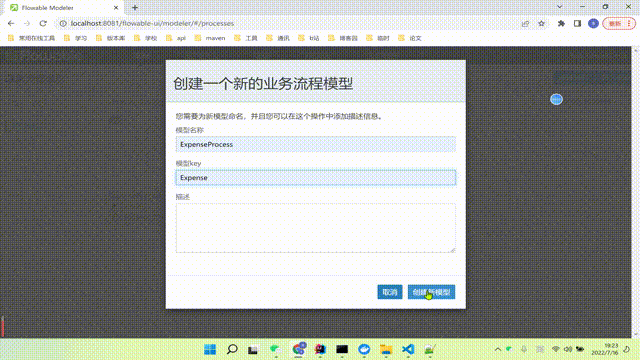Open the last pinned taskbar app icon

429,349
